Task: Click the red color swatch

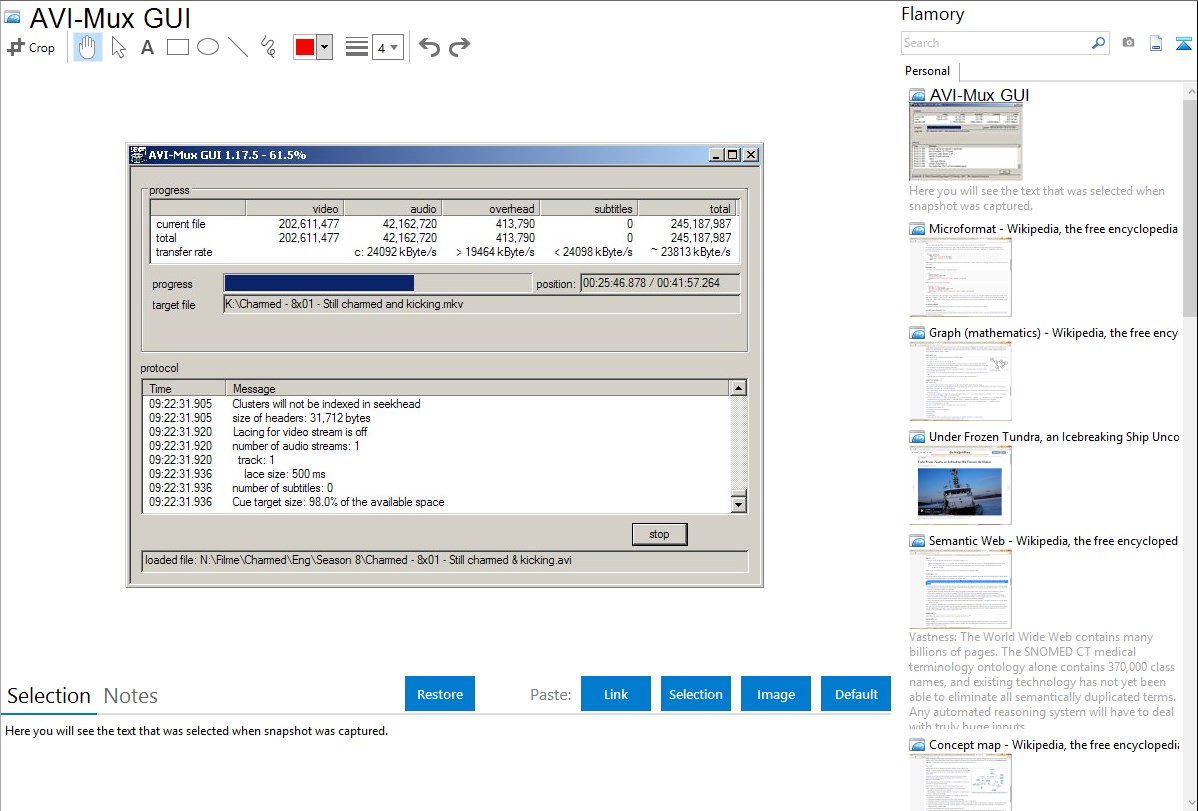Action: [305, 47]
